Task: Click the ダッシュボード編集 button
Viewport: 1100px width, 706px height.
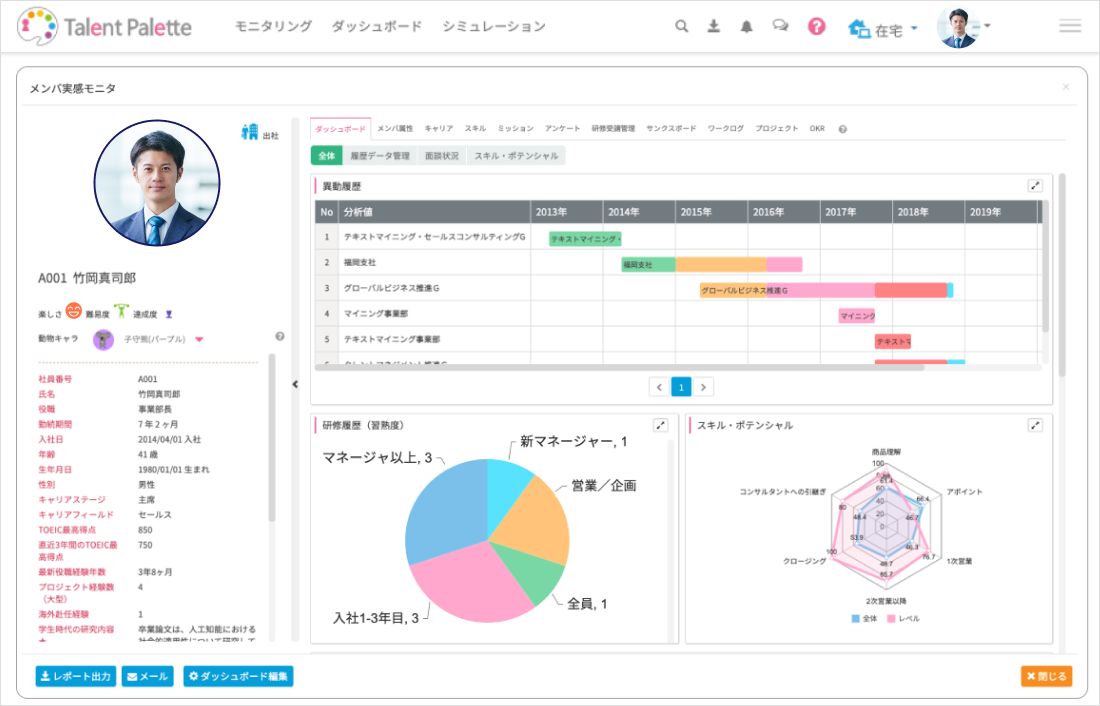Action: (238, 677)
